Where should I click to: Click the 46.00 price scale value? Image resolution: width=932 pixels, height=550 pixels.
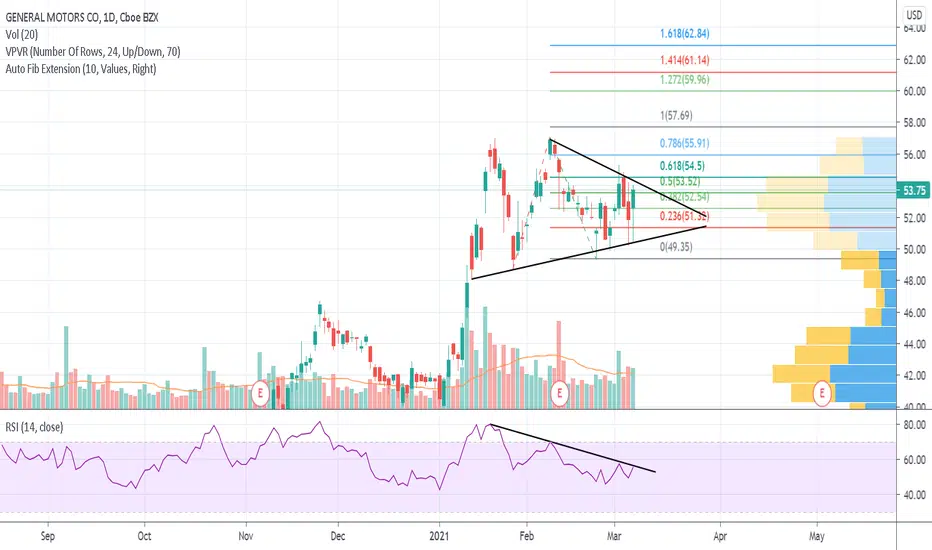914,312
